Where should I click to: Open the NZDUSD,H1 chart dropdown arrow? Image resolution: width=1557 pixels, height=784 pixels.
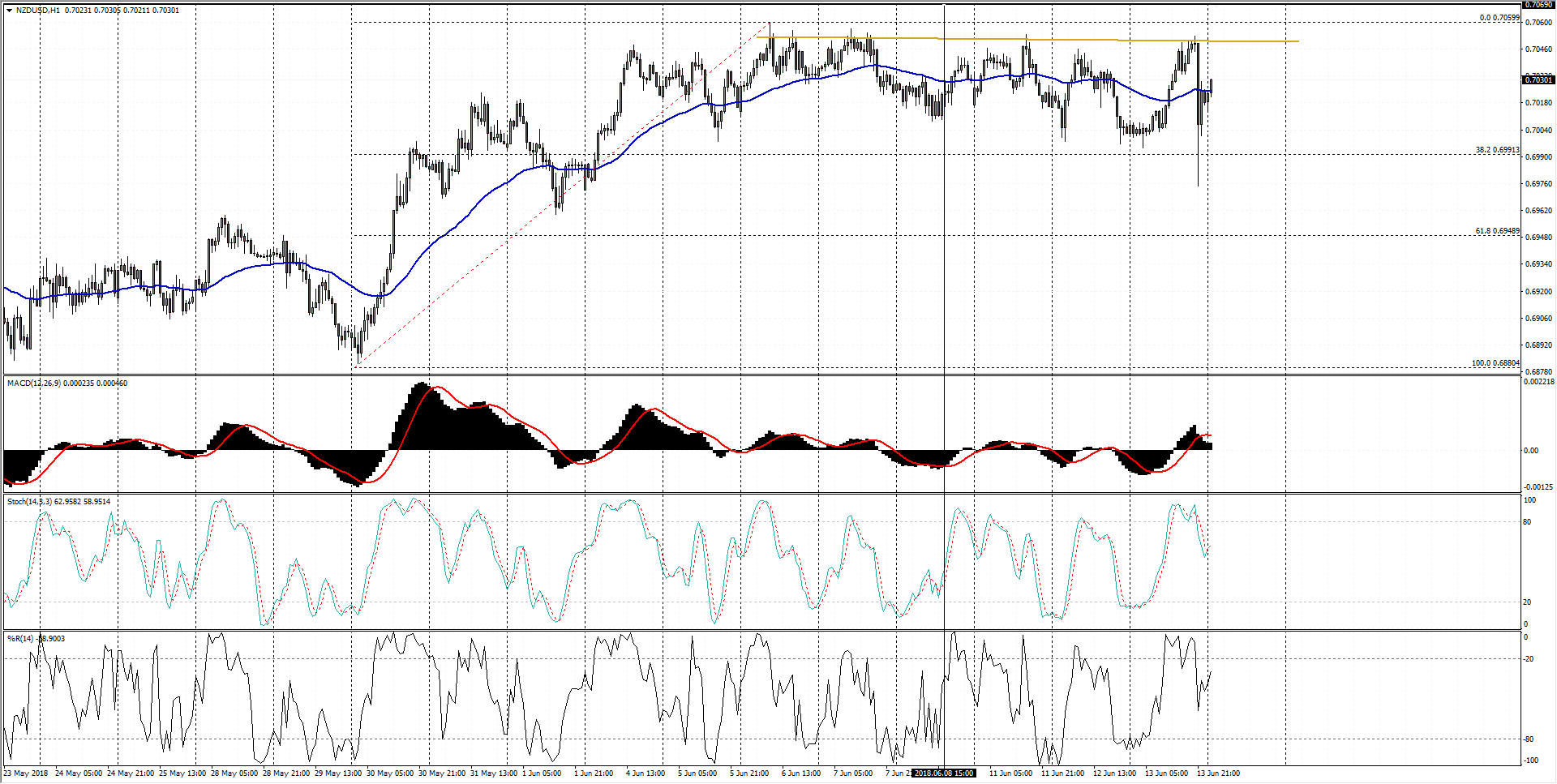coord(9,11)
